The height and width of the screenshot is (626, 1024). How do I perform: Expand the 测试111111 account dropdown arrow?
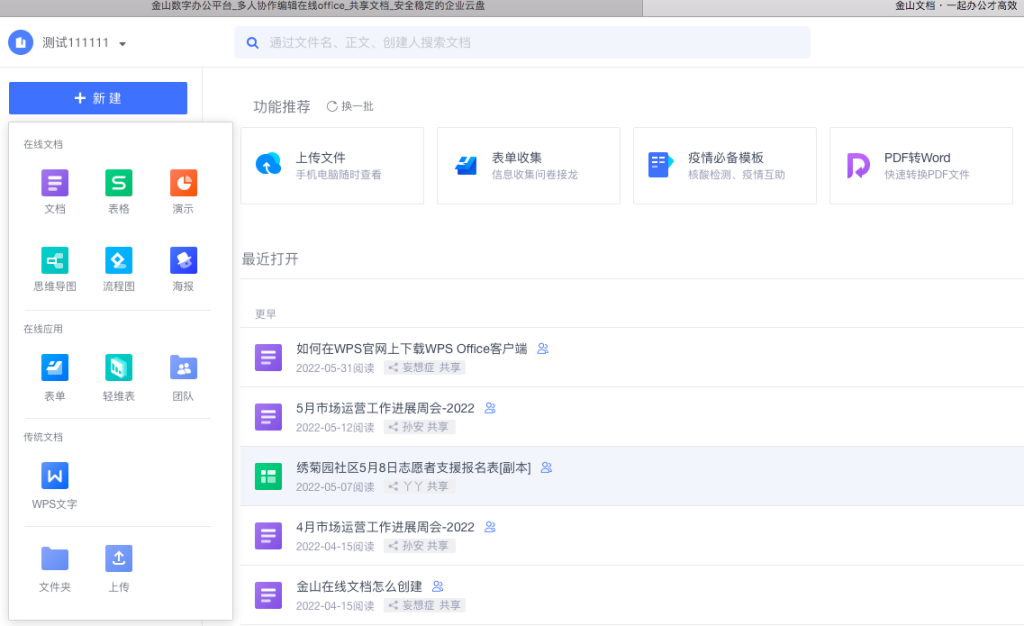click(x=122, y=44)
